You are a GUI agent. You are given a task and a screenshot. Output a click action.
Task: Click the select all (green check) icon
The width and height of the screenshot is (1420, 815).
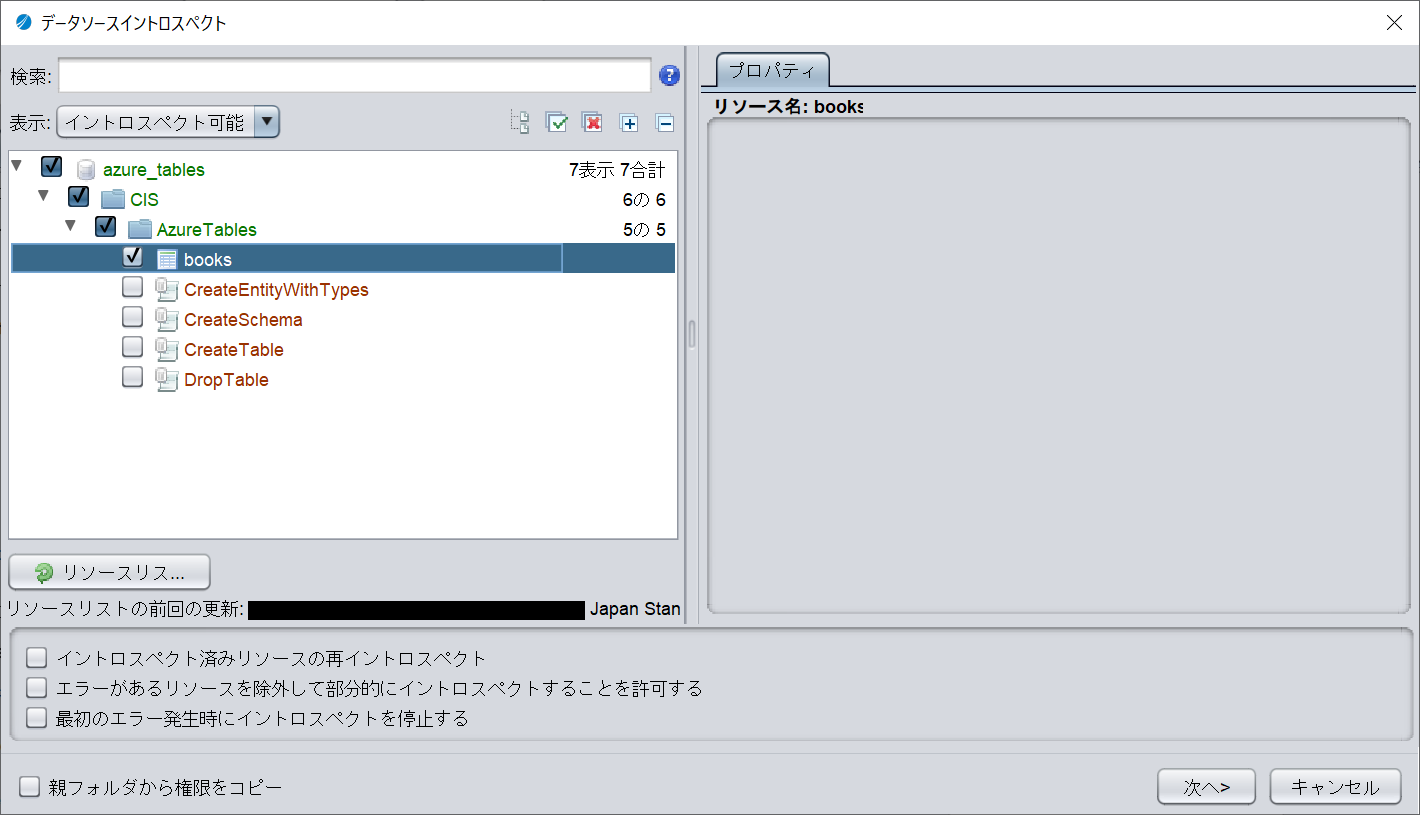point(556,123)
